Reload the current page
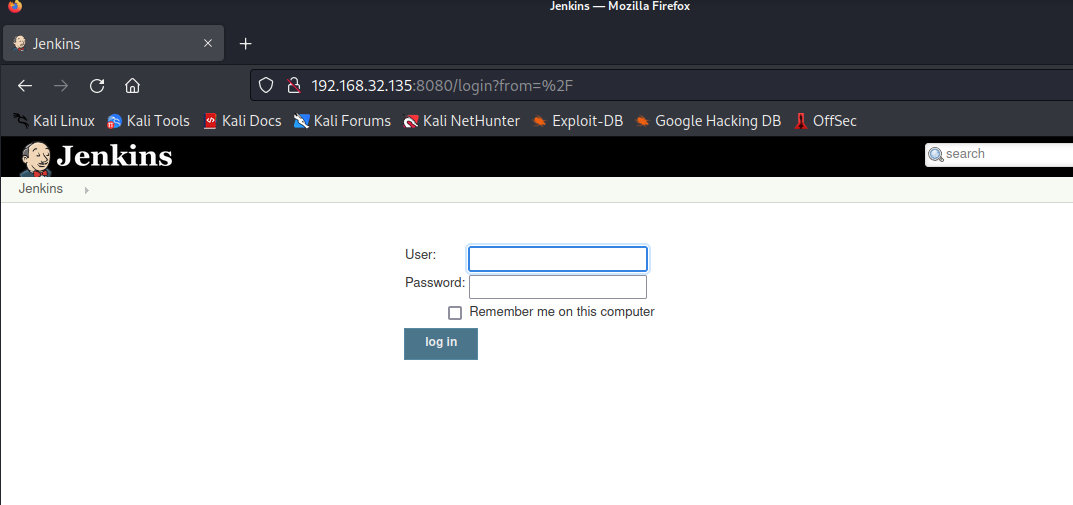 (x=97, y=86)
